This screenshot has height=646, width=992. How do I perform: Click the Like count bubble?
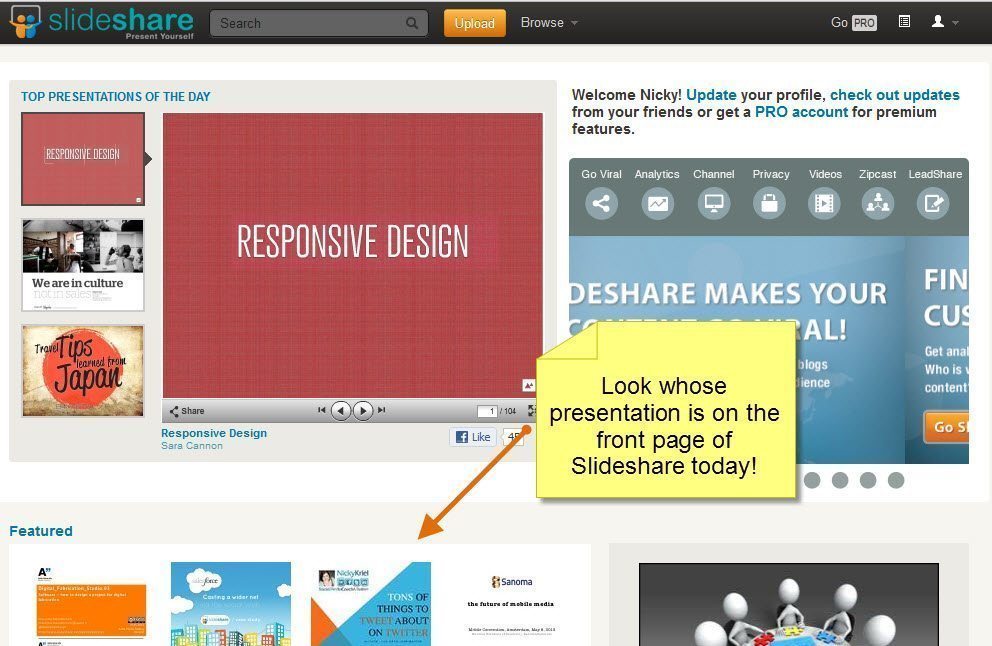pos(514,437)
